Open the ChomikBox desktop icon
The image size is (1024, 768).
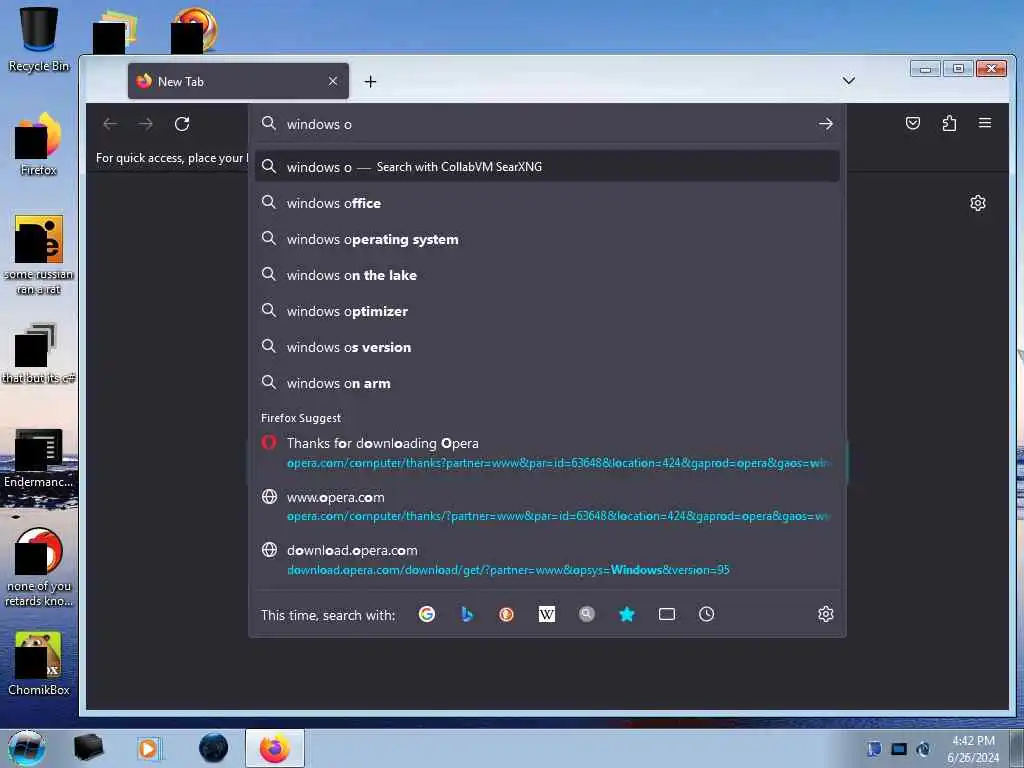(39, 664)
